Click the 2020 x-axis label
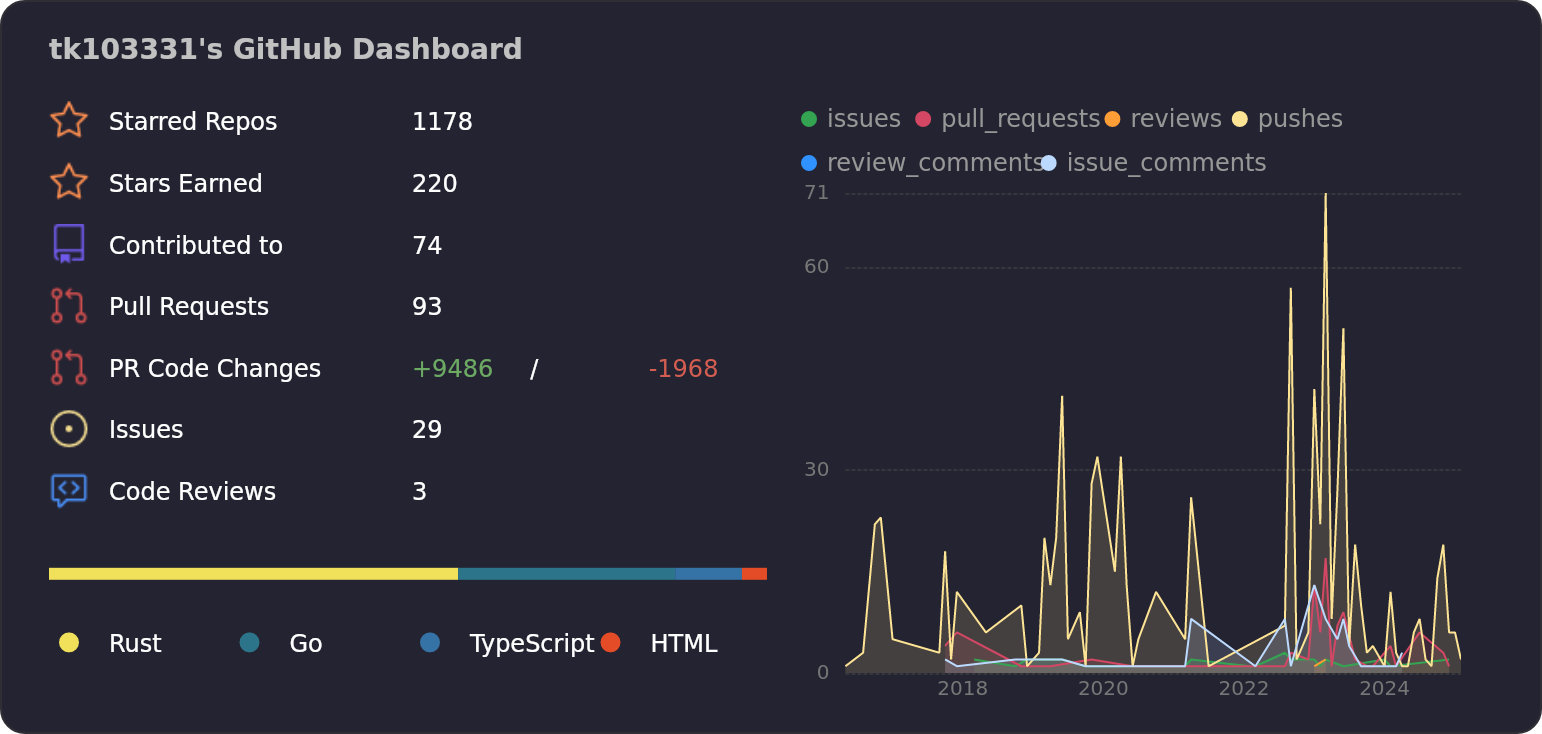 (x=1103, y=689)
